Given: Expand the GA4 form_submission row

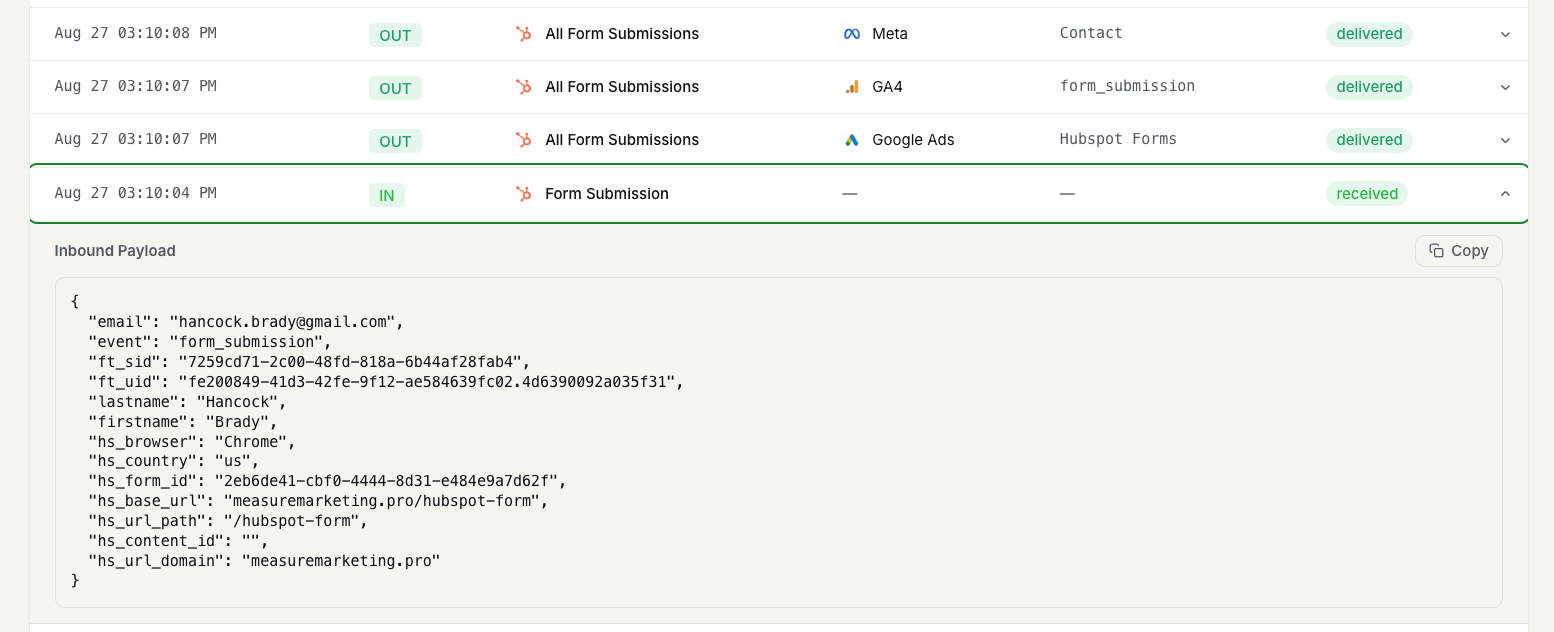Looking at the screenshot, I should point(1505,87).
